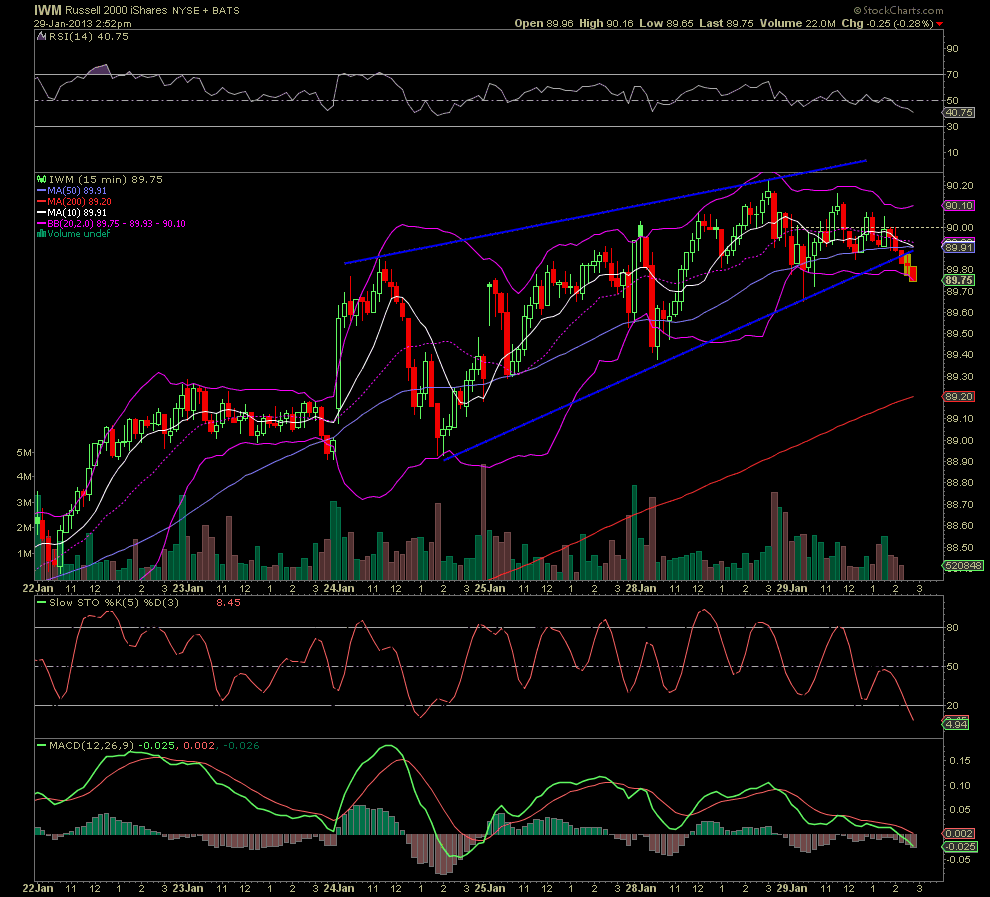Screen dimensions: 990x897
Task: Click the MA(200) red line swatch
Action: tap(41, 201)
